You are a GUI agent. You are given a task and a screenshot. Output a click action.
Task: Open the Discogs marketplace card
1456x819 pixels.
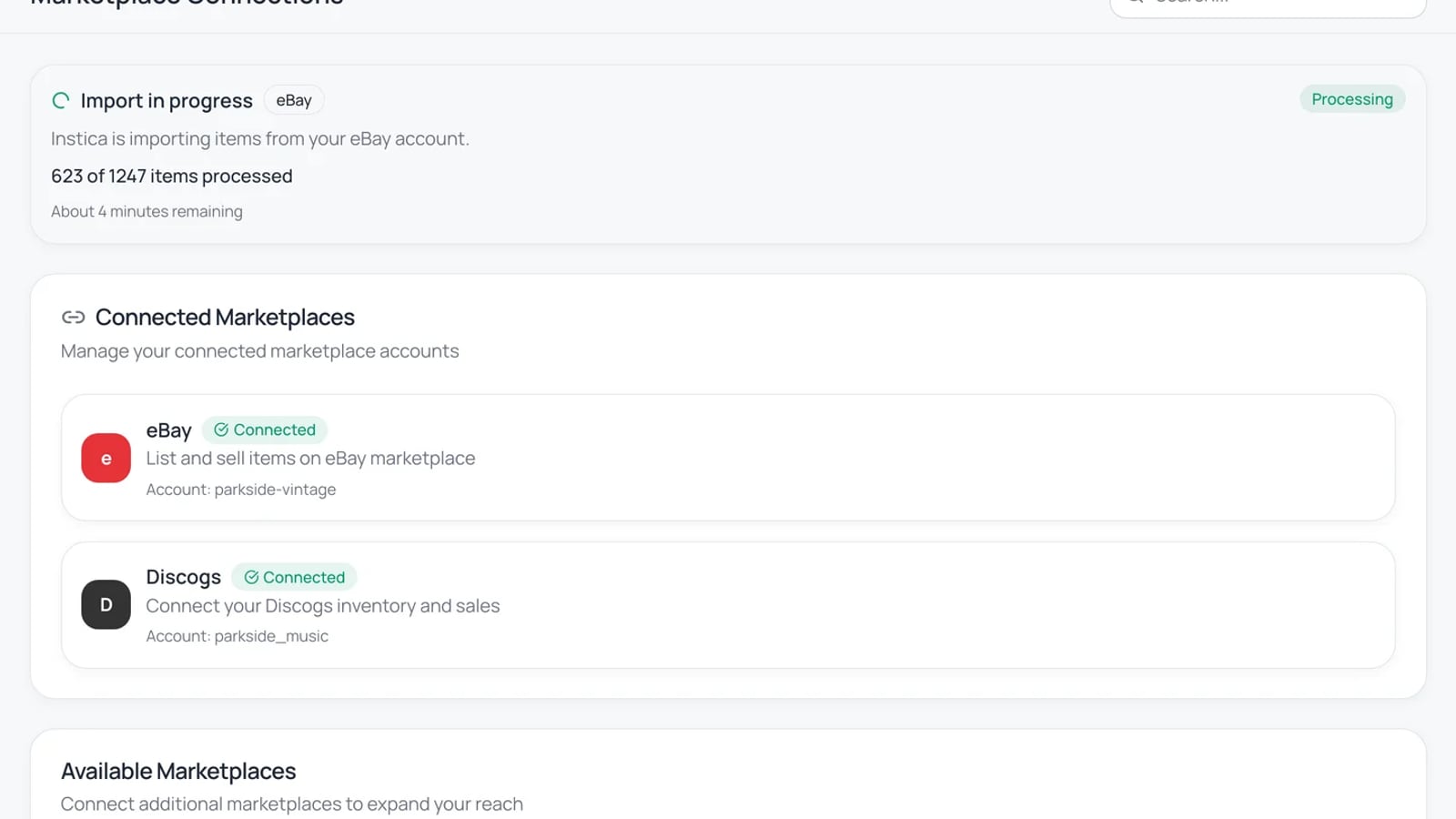click(x=728, y=605)
